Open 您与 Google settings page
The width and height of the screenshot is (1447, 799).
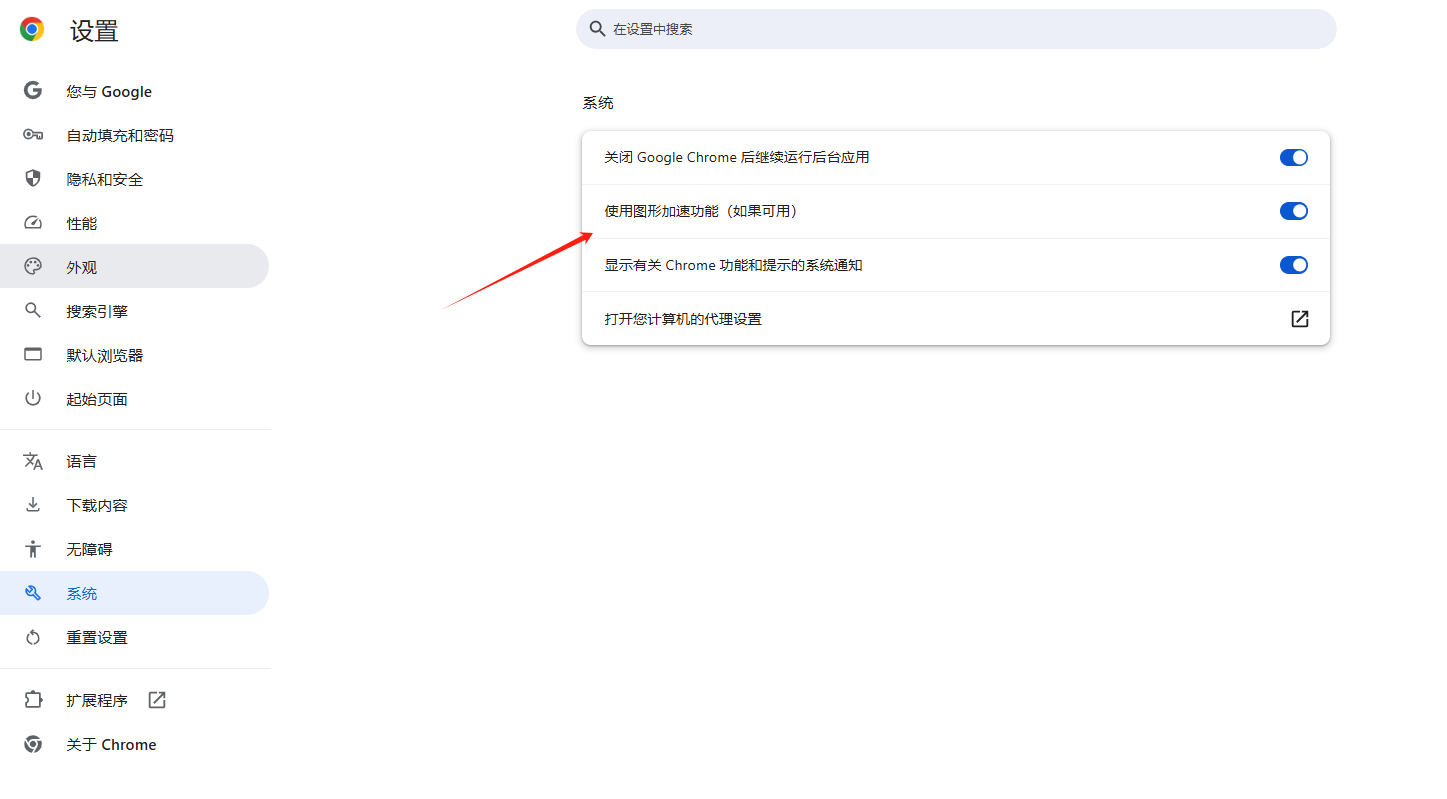click(x=134, y=91)
